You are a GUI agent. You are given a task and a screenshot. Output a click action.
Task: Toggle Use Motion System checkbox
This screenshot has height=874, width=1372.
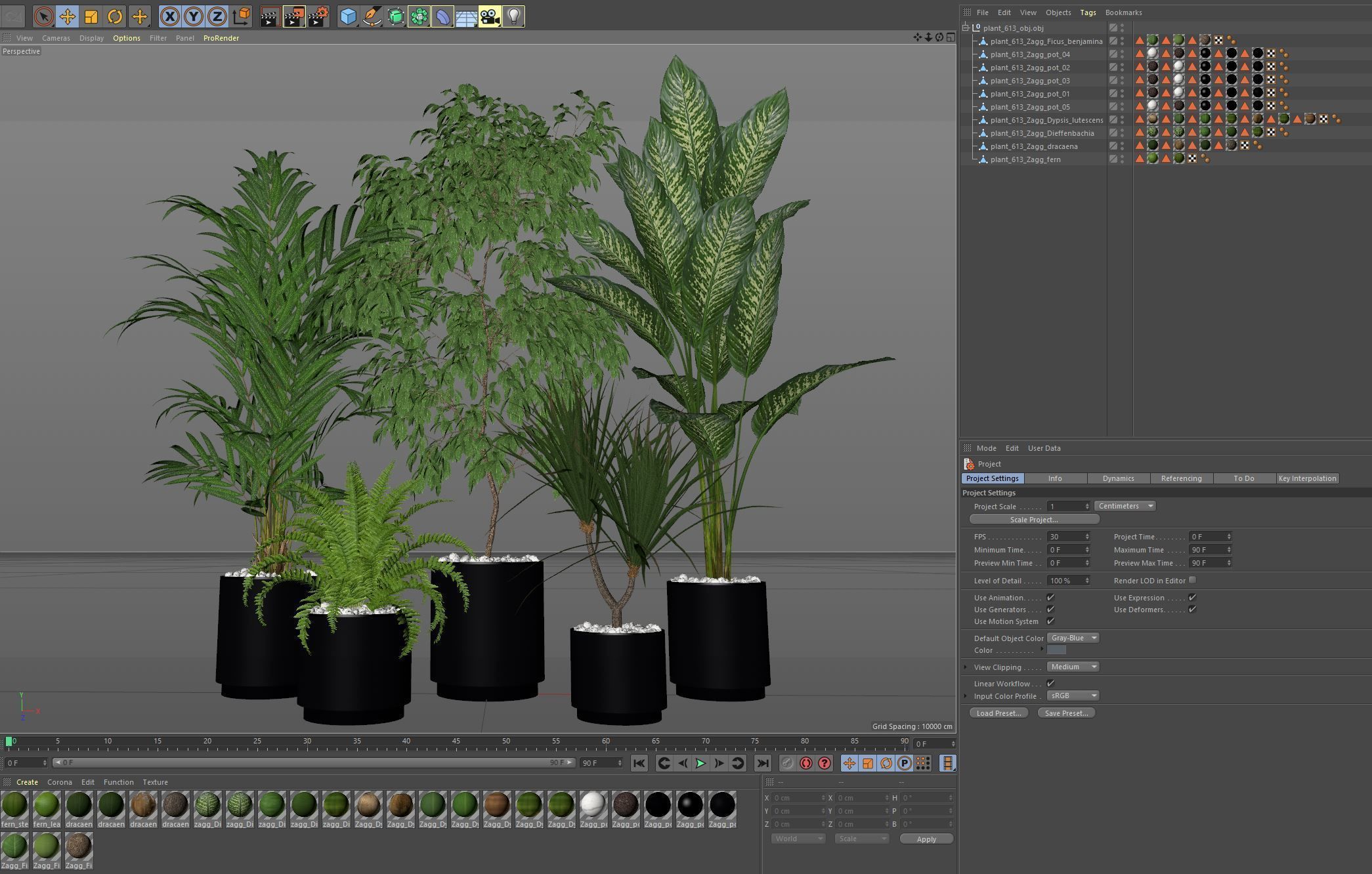[1050, 621]
